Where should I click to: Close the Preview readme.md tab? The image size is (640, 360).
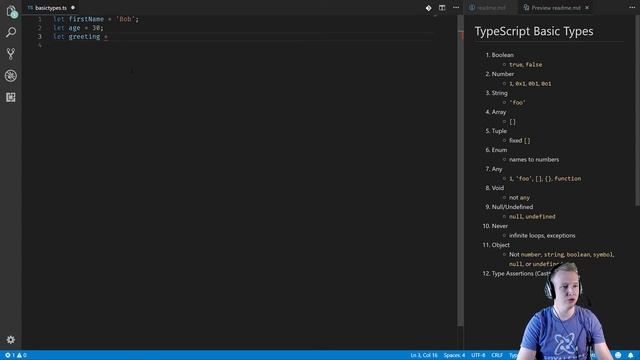tap(587, 8)
